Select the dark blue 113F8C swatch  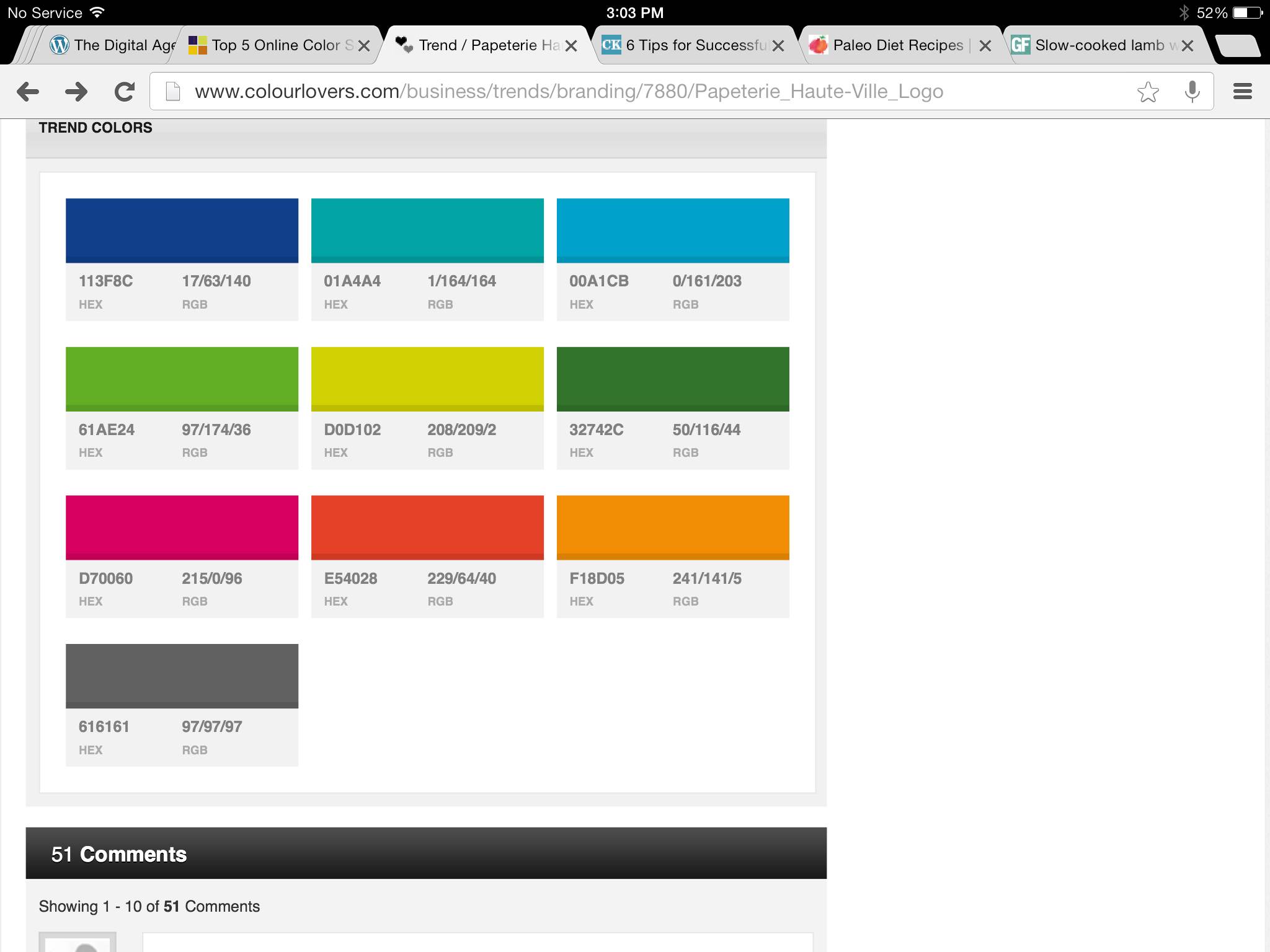(182, 231)
